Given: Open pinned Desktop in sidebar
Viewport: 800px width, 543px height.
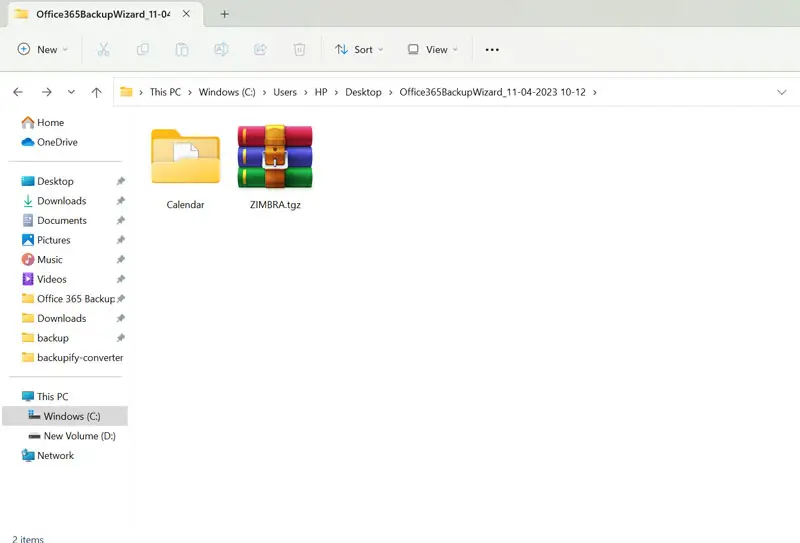Looking at the screenshot, I should [48, 181].
